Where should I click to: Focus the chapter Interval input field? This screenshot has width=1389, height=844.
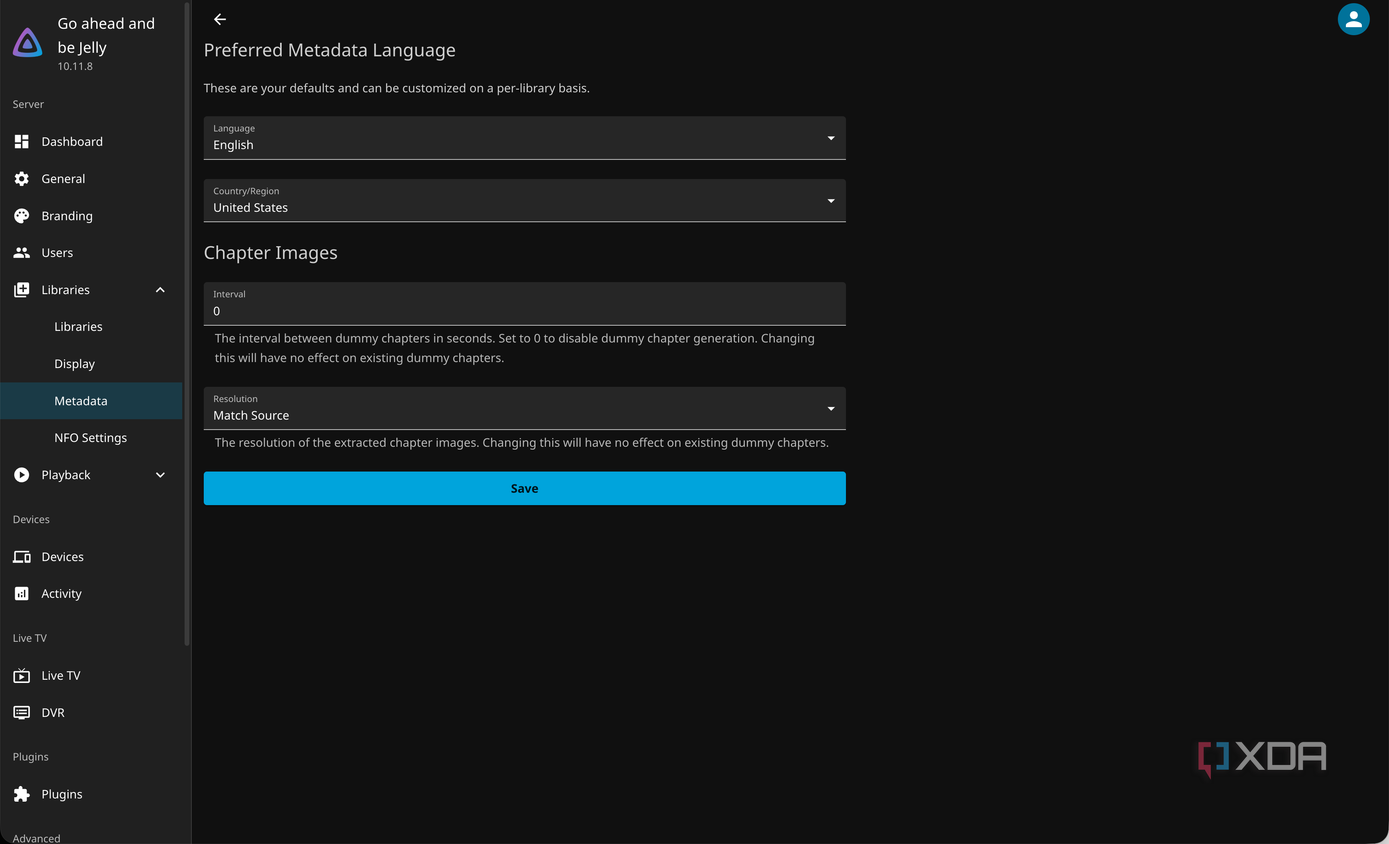point(524,304)
